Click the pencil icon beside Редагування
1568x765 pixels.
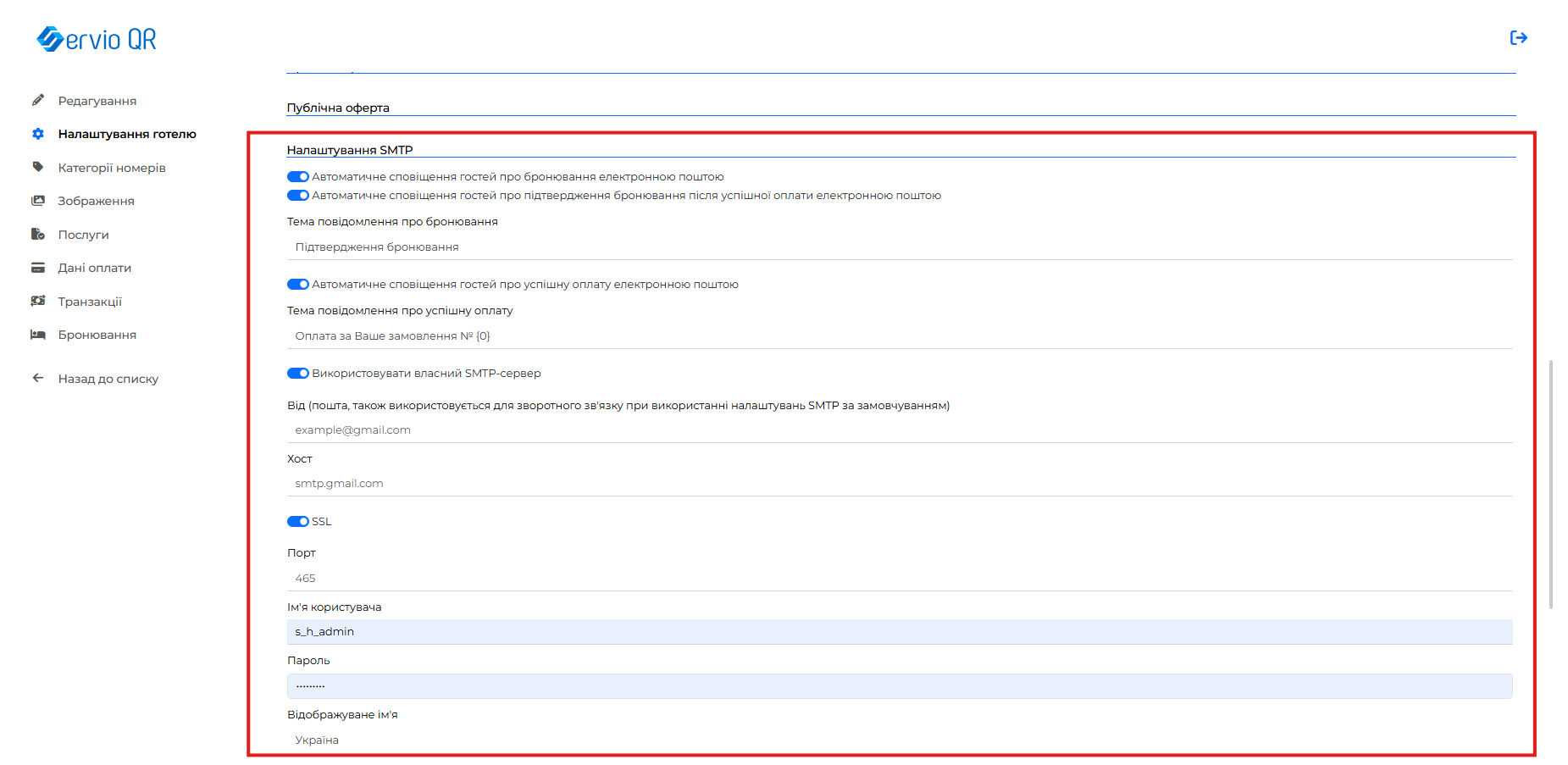tap(38, 101)
